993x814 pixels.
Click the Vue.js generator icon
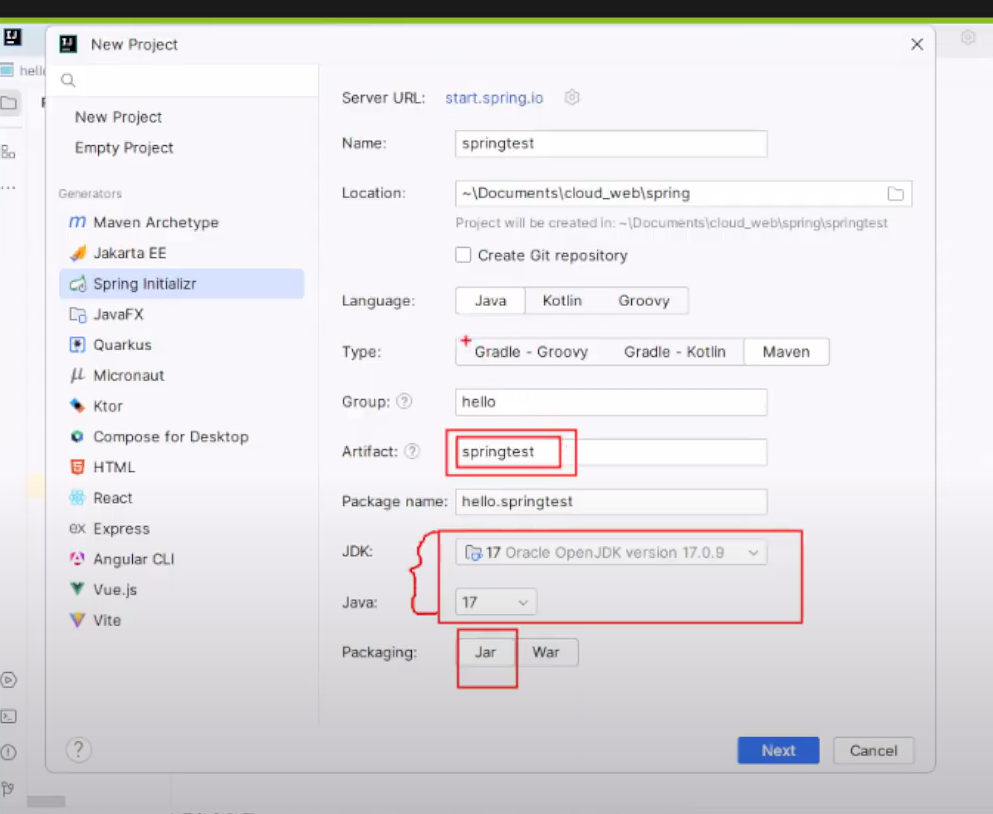tap(77, 588)
